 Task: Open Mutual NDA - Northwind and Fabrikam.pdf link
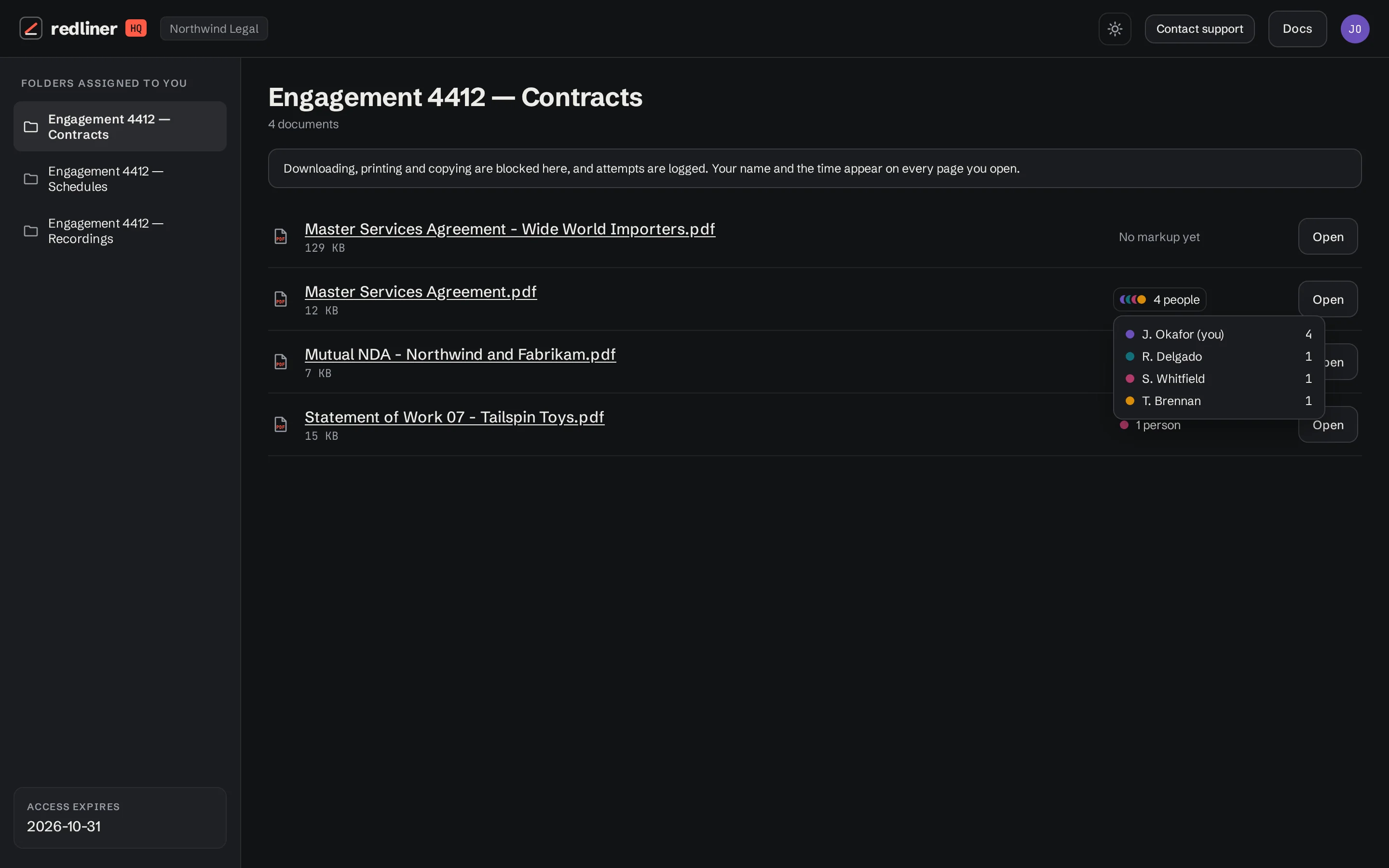[460, 354]
